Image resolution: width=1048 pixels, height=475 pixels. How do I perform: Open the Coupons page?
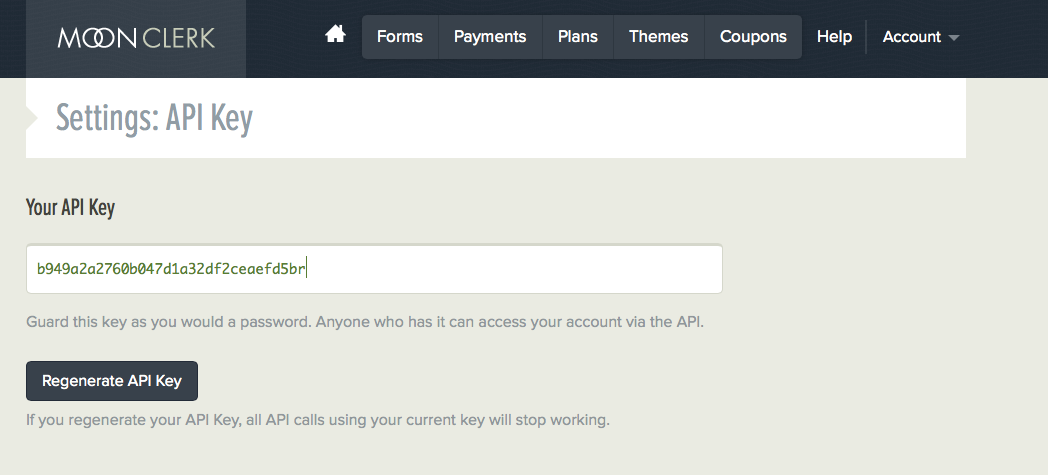pos(753,37)
